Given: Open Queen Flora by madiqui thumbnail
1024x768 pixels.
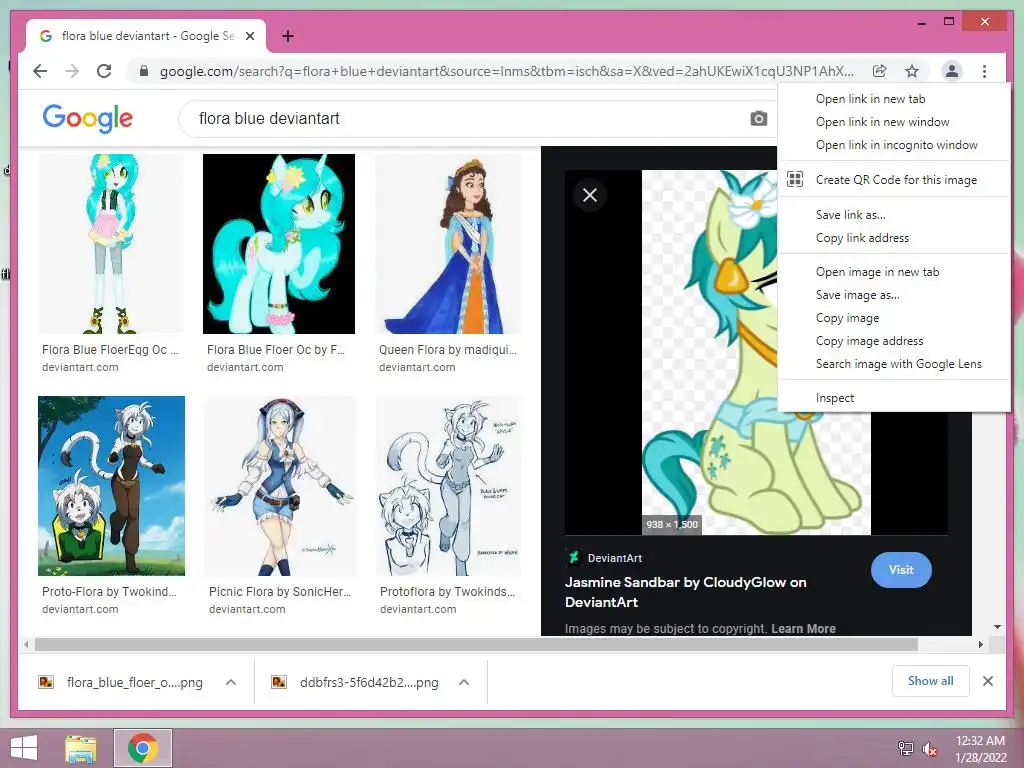Looking at the screenshot, I should coord(448,244).
